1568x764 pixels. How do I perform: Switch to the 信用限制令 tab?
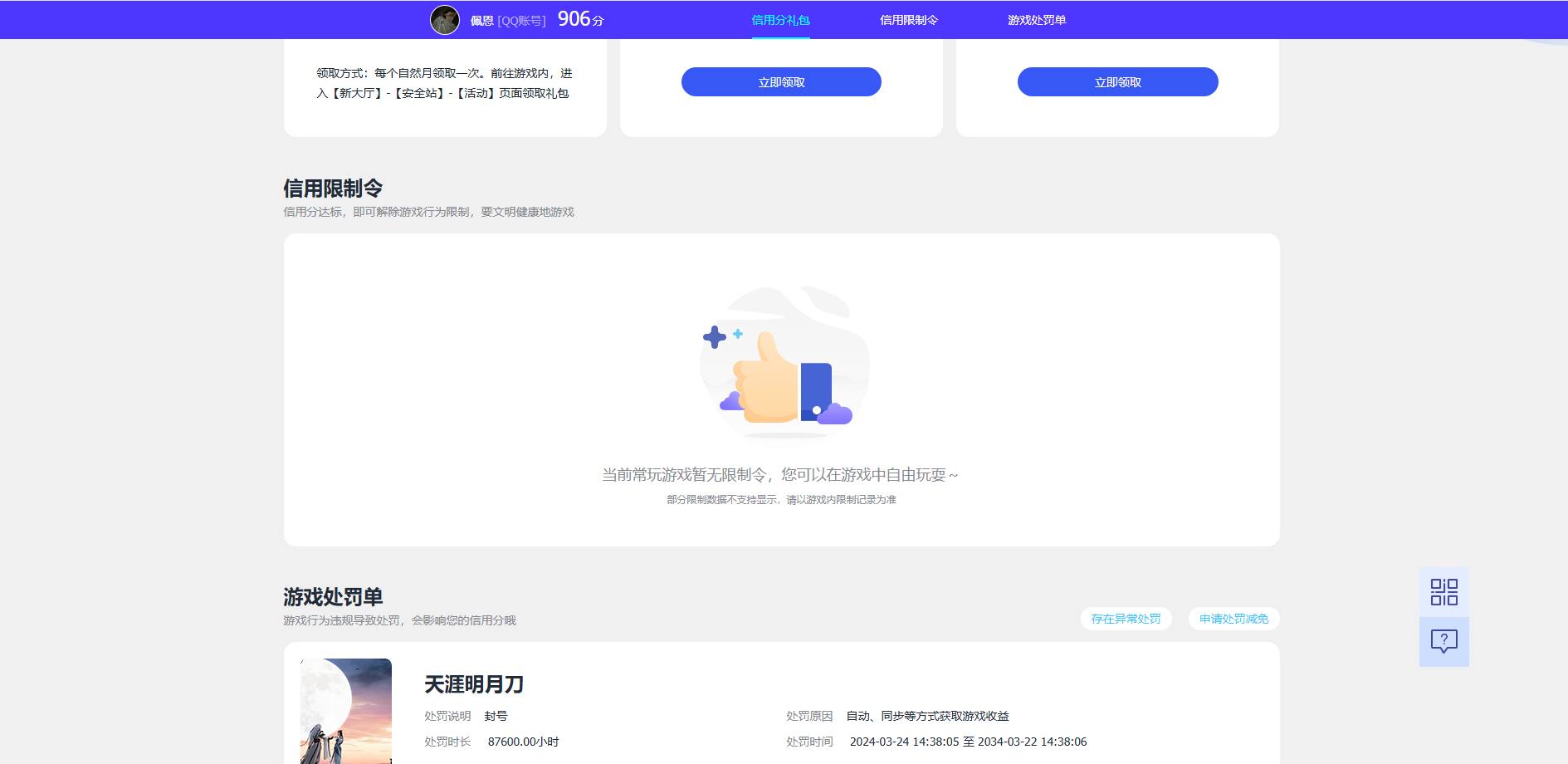pyautogui.click(x=909, y=20)
